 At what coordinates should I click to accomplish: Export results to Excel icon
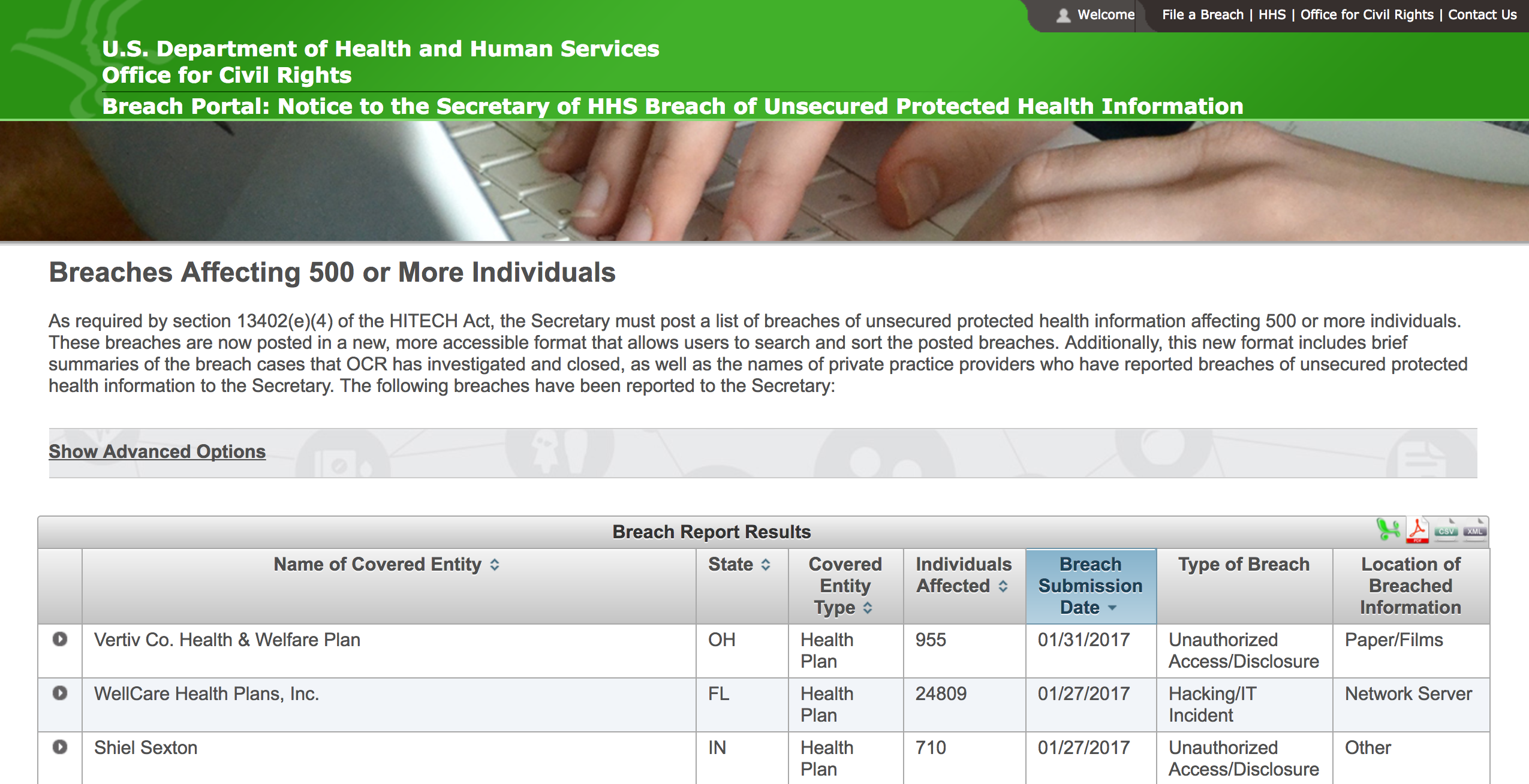coord(1388,530)
